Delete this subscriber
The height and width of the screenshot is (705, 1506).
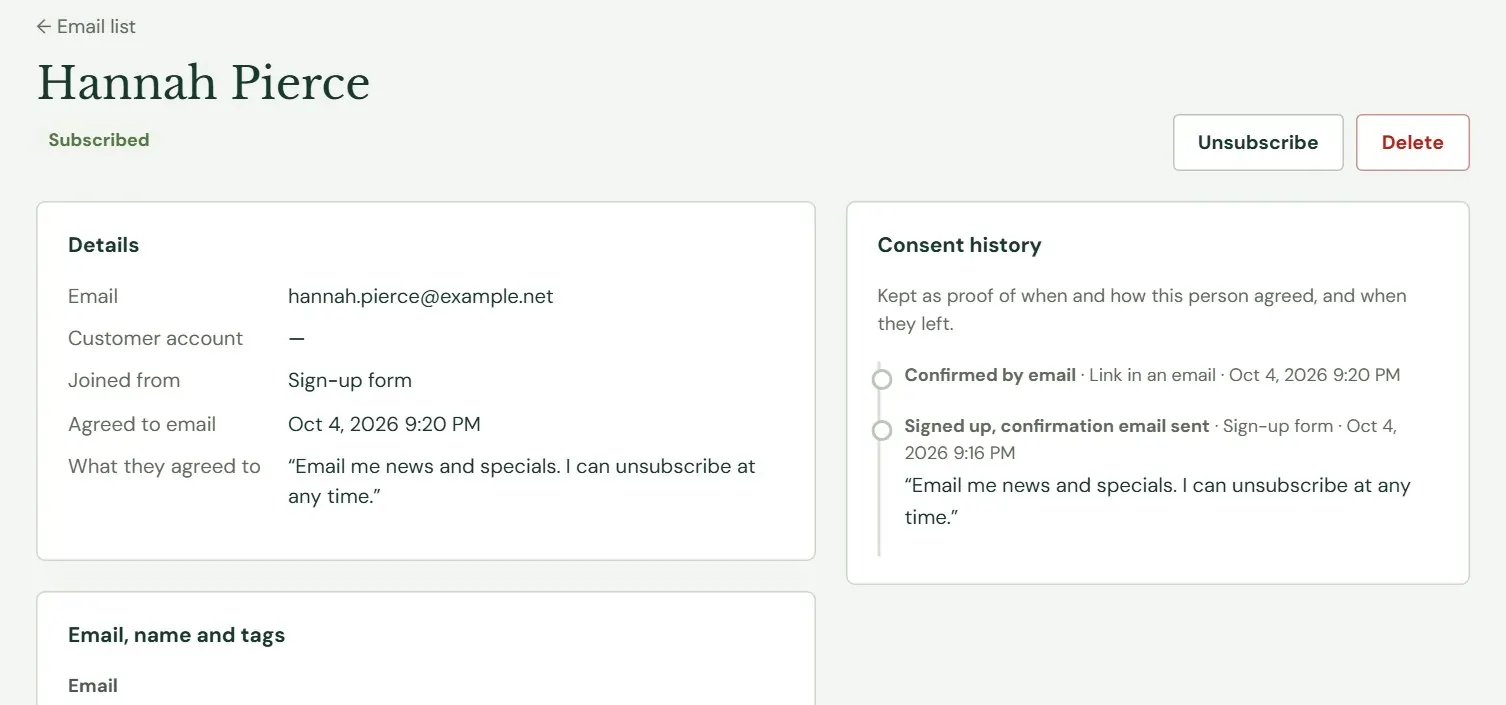click(x=1412, y=142)
